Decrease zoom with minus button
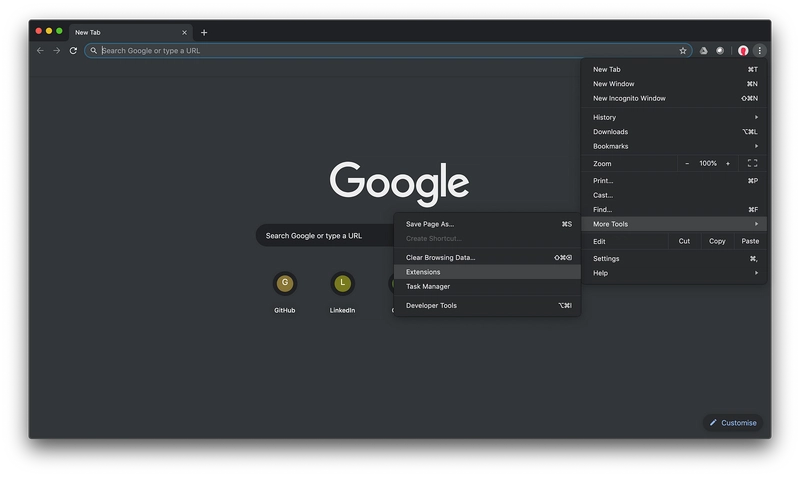The image size is (800, 477). (687, 163)
